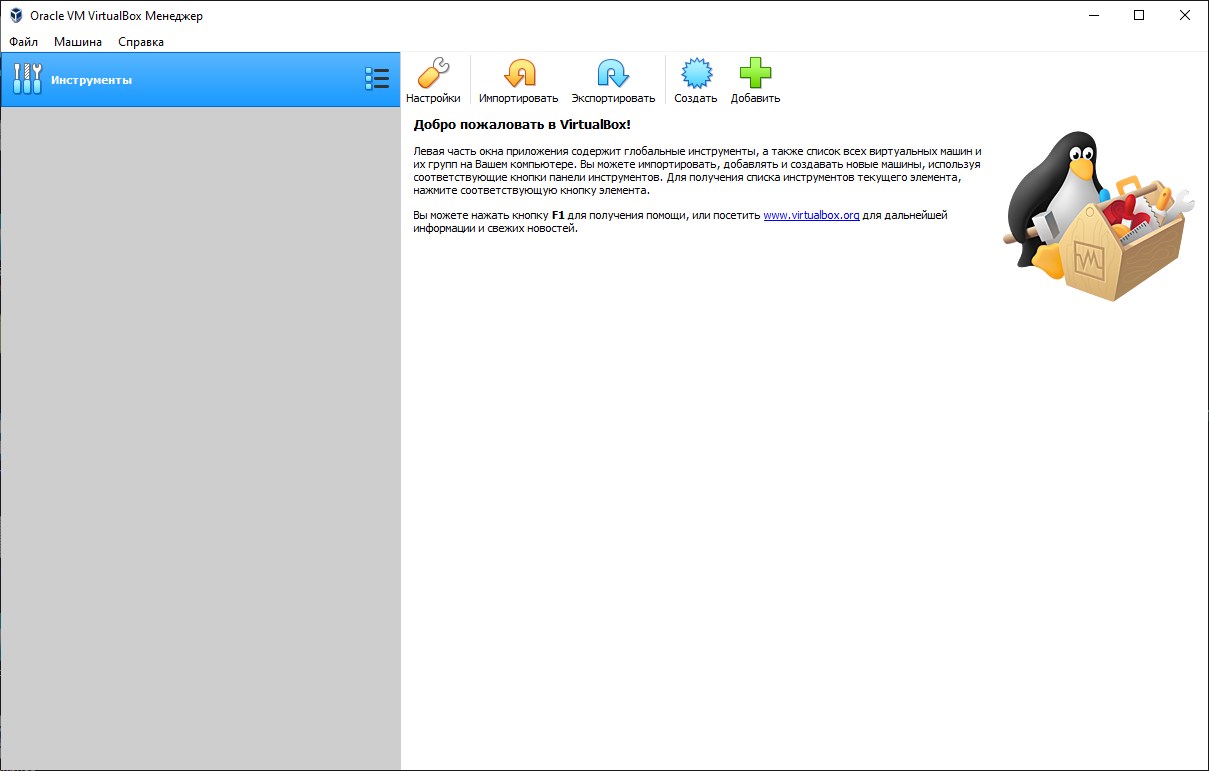Click the green plus Добавить icon

click(x=755, y=74)
